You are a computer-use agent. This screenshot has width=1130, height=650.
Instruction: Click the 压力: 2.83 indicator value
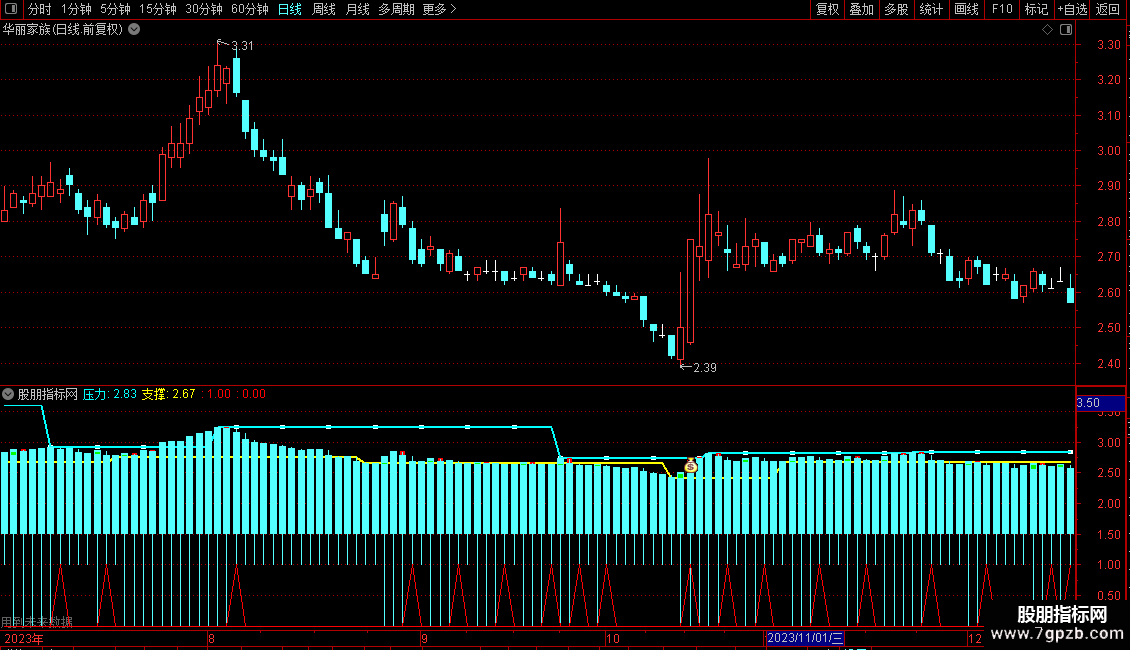coord(110,394)
